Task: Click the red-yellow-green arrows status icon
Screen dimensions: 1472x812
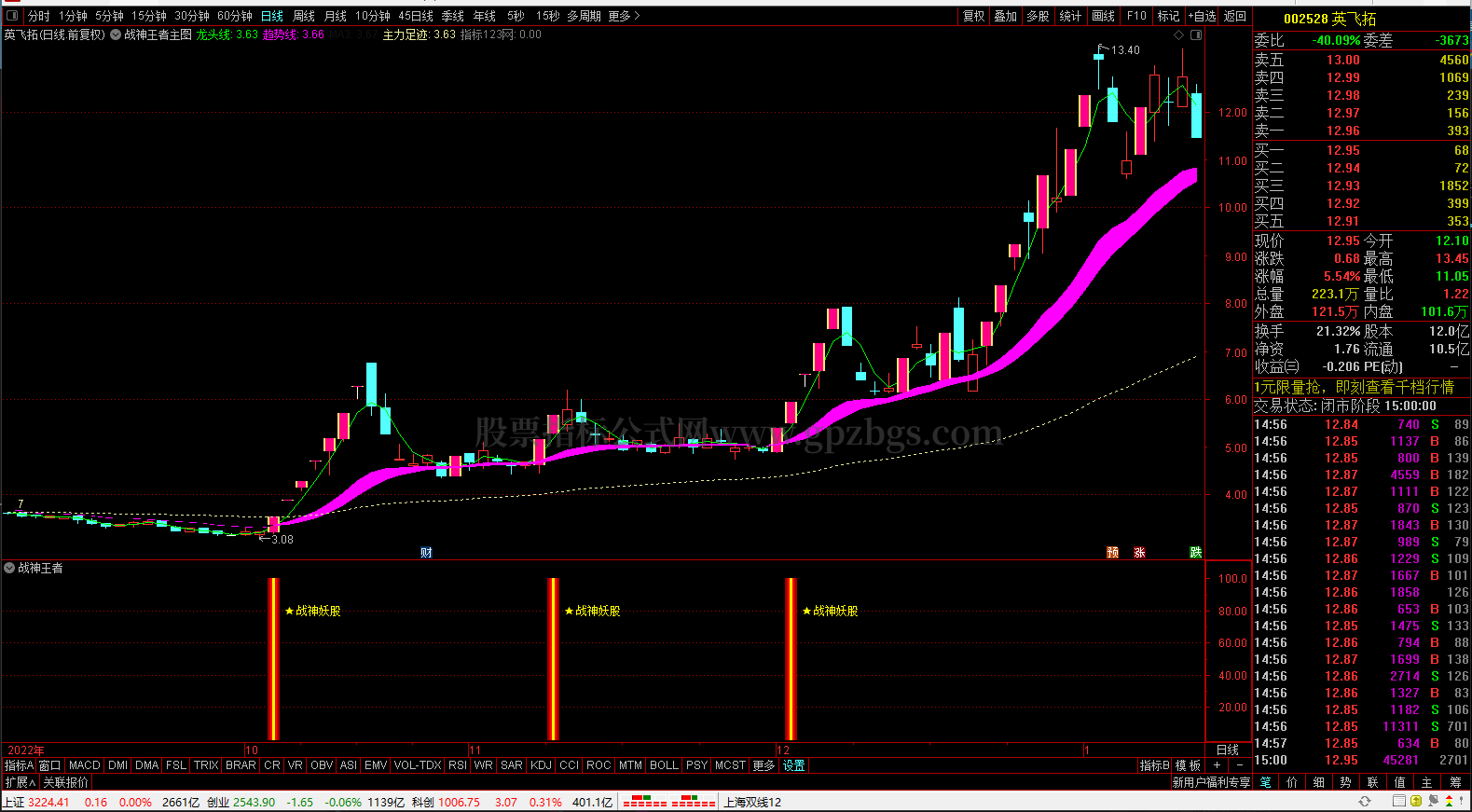Action: click(x=1449, y=802)
